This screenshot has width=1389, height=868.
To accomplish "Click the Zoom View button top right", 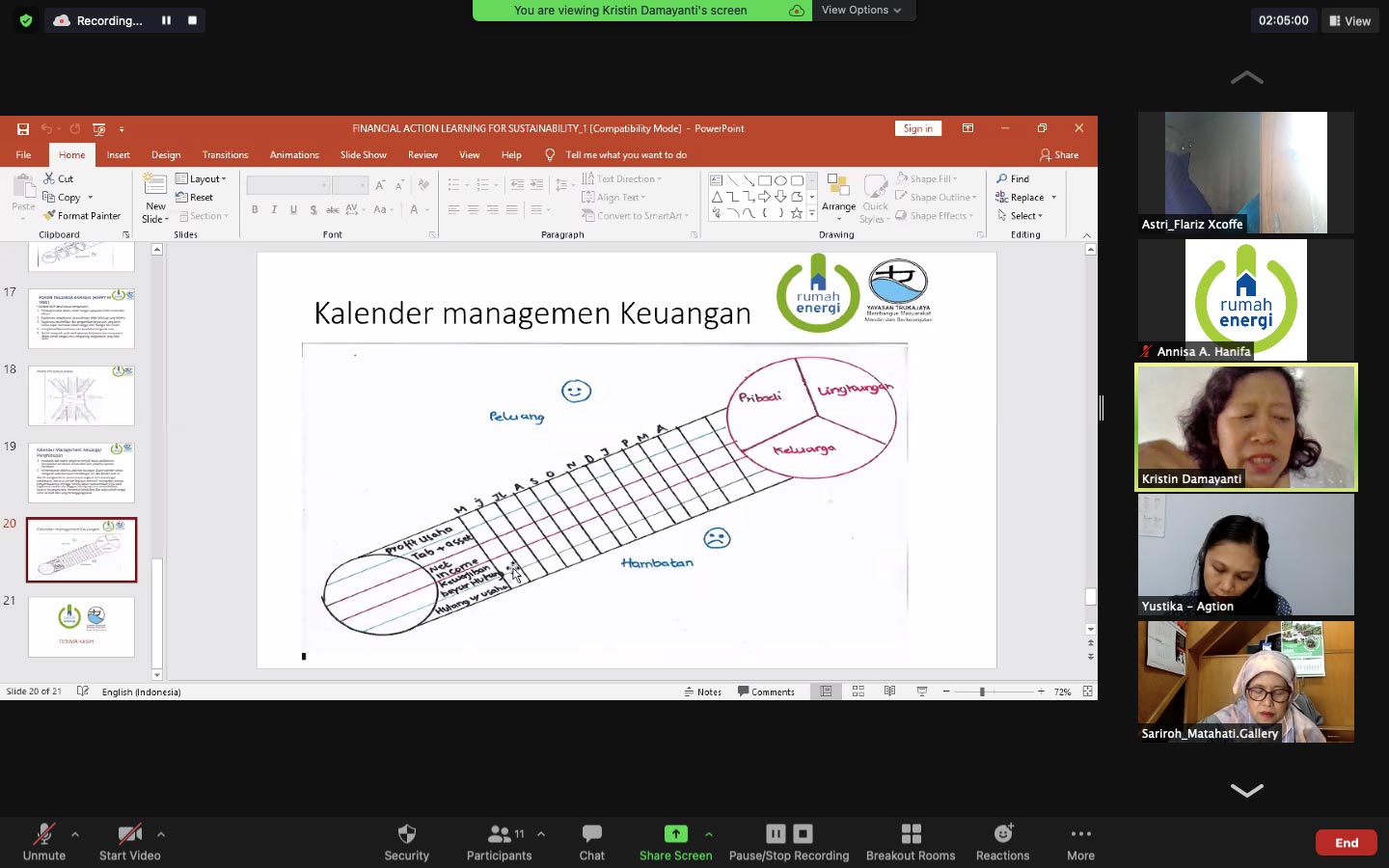I will pyautogui.click(x=1349, y=20).
